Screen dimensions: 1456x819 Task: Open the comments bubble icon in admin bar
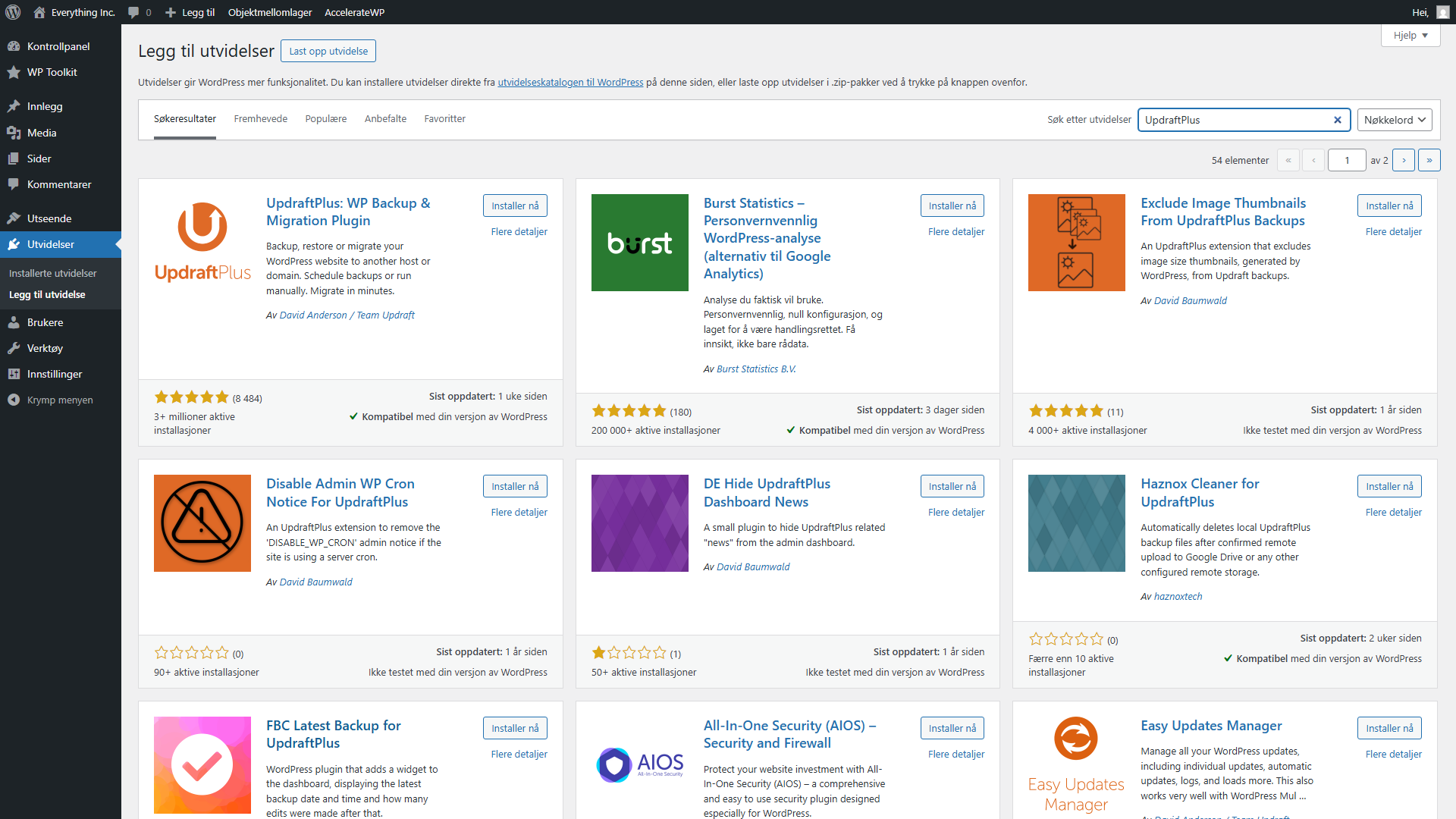(133, 12)
